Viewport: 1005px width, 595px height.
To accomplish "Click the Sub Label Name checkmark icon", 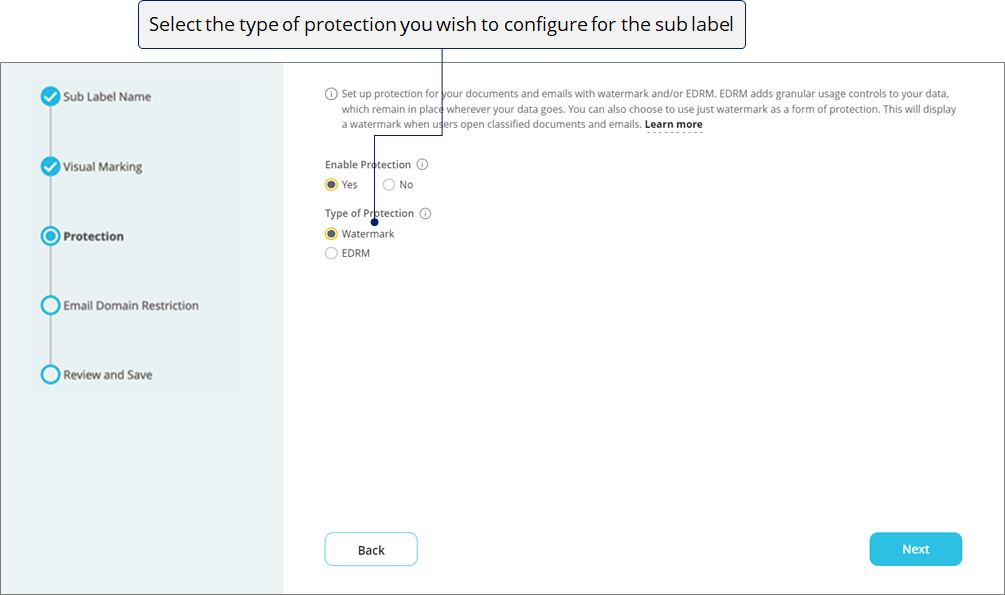I will pyautogui.click(x=51, y=97).
